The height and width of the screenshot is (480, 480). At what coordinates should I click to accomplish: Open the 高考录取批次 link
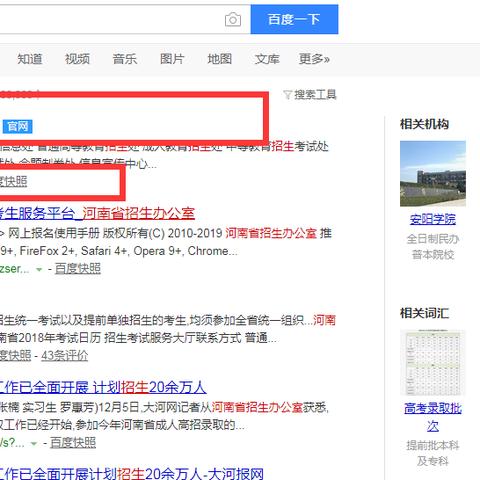[433, 417]
